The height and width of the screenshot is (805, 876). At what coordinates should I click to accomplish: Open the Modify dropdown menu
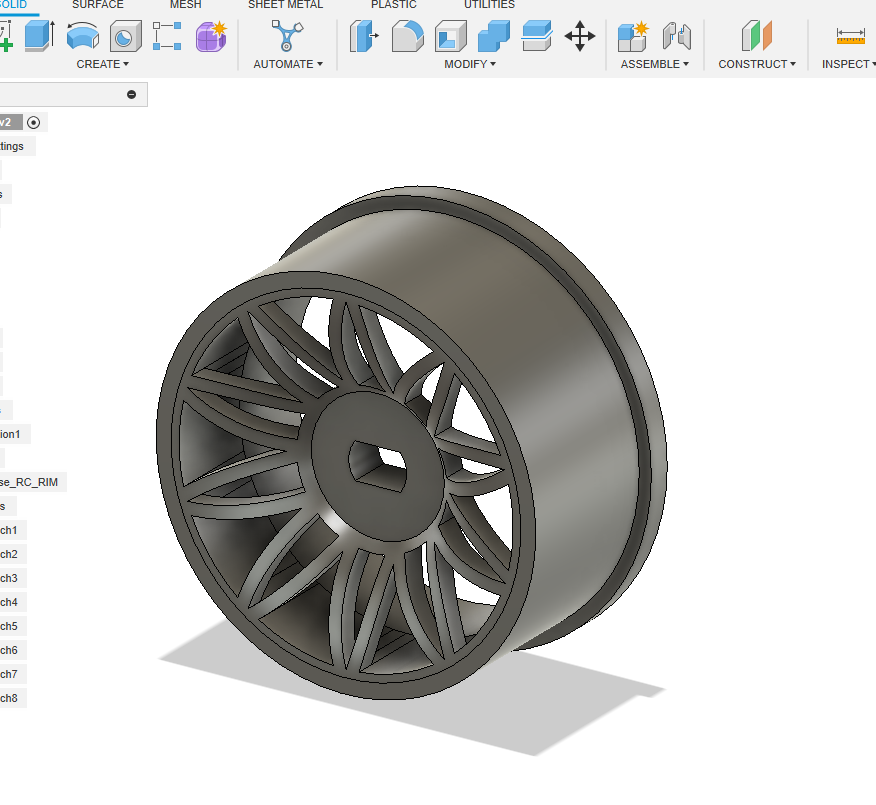(x=469, y=64)
